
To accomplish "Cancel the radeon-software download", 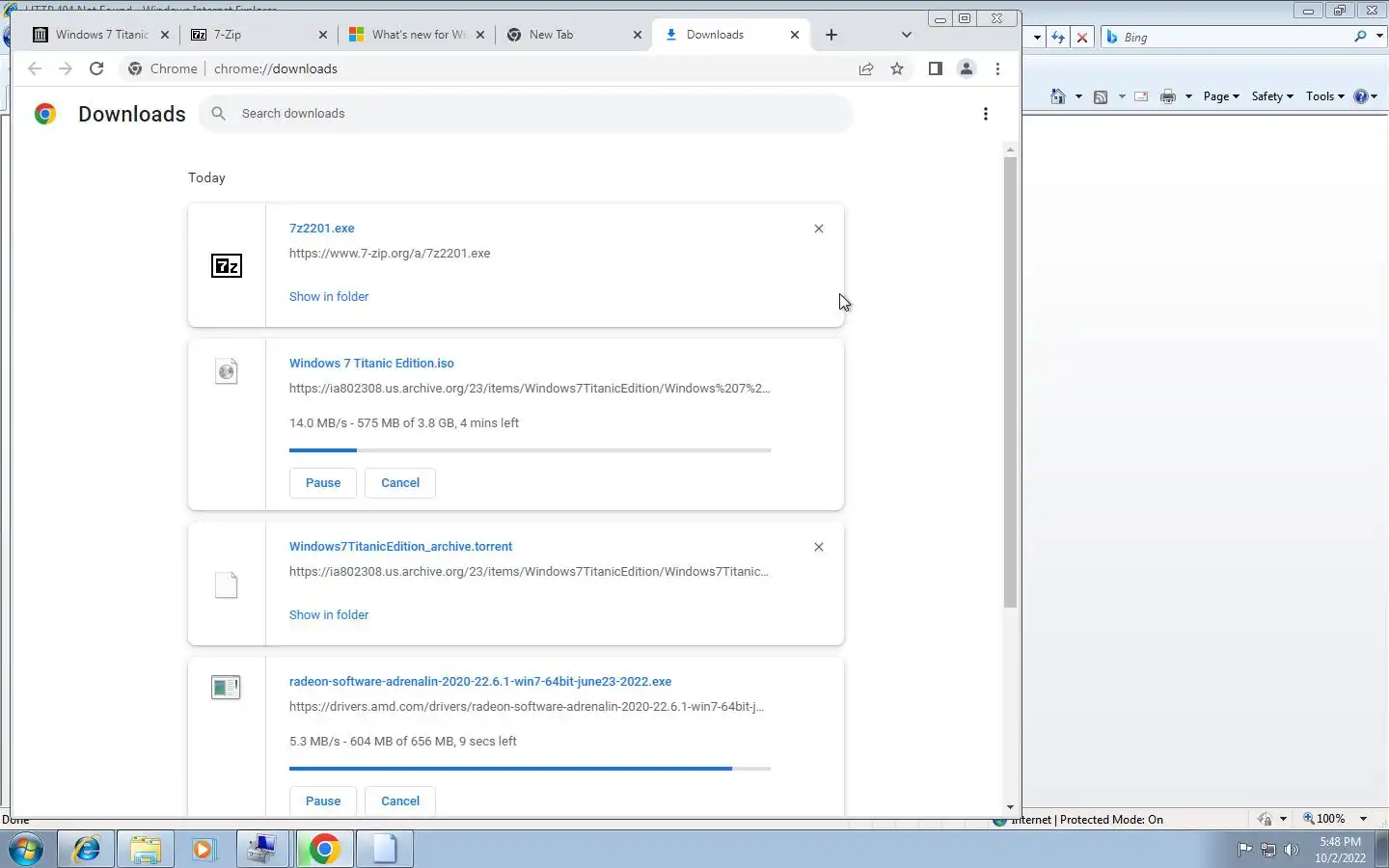I will pos(400,801).
